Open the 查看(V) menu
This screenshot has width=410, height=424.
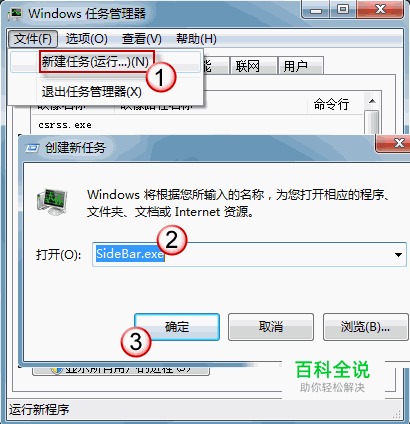tap(142, 39)
